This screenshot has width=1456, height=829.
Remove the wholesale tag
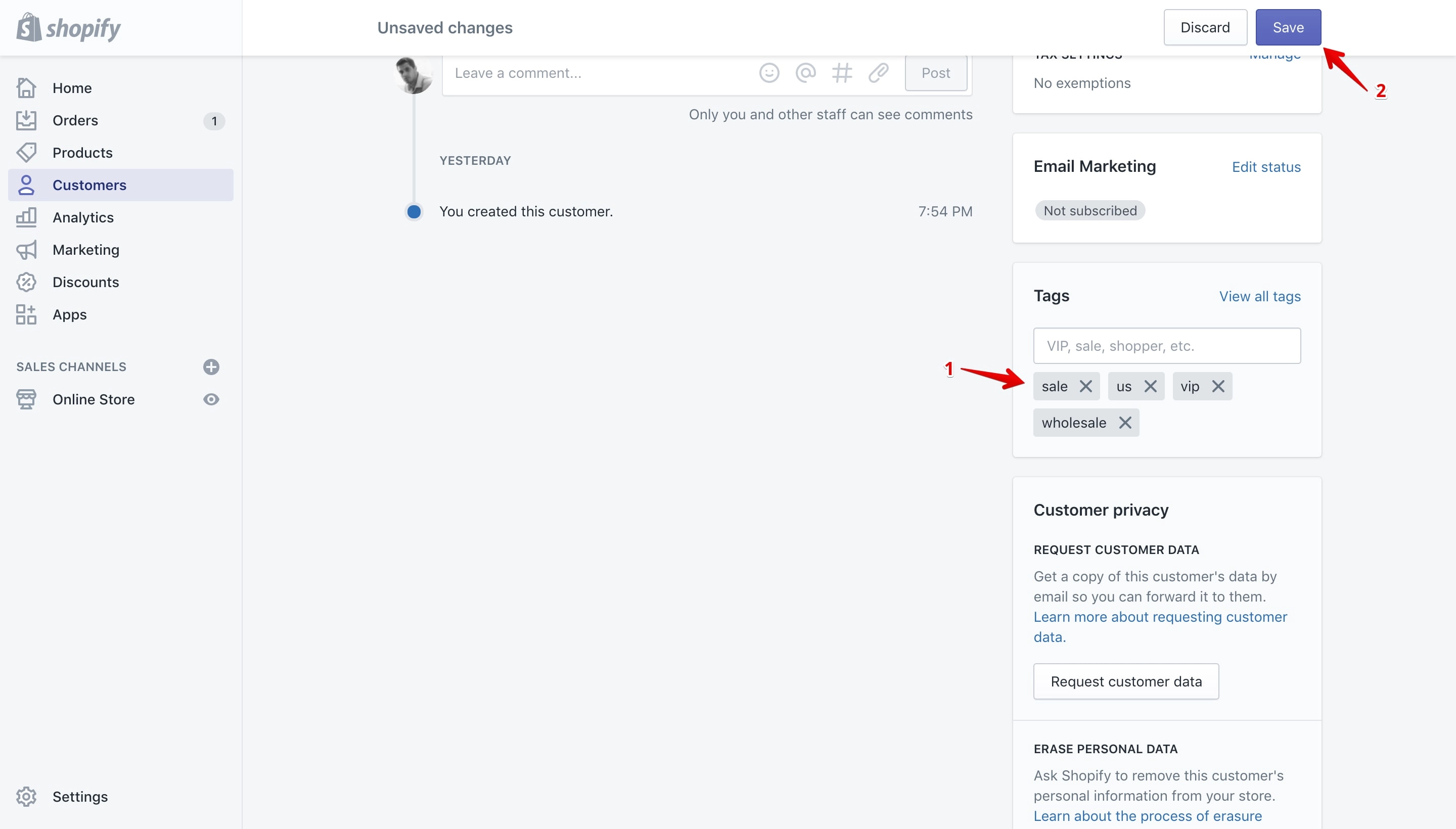pyautogui.click(x=1124, y=423)
